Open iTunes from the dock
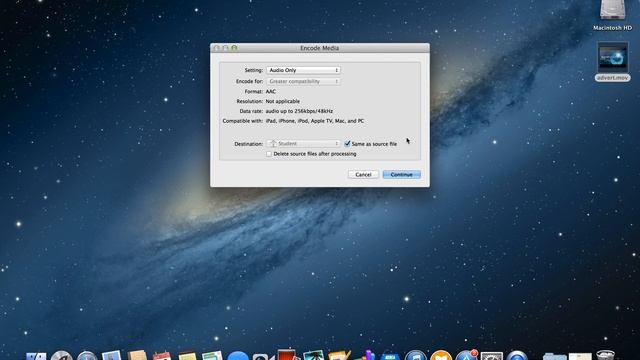Viewport: 640px width, 360px height. (416, 356)
